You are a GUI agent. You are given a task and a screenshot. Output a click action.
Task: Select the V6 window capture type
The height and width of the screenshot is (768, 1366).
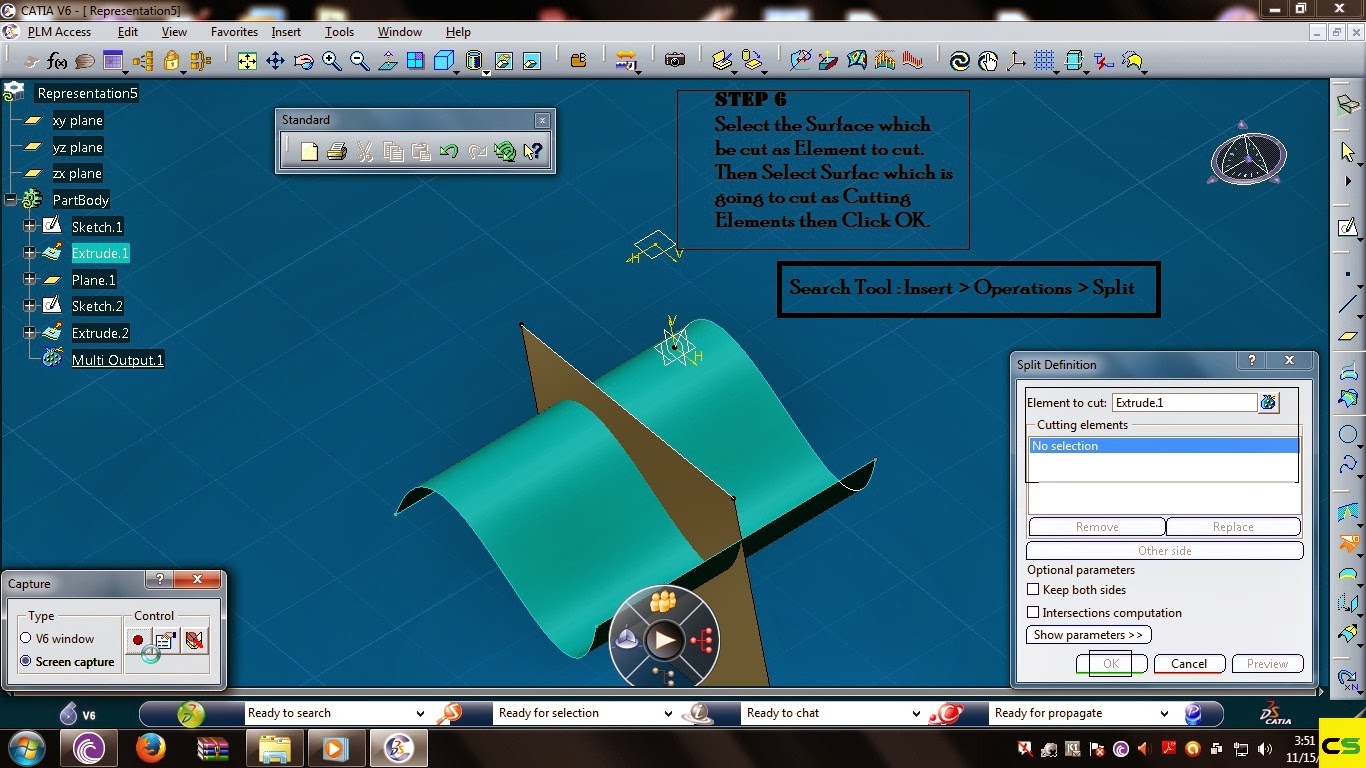coord(25,639)
